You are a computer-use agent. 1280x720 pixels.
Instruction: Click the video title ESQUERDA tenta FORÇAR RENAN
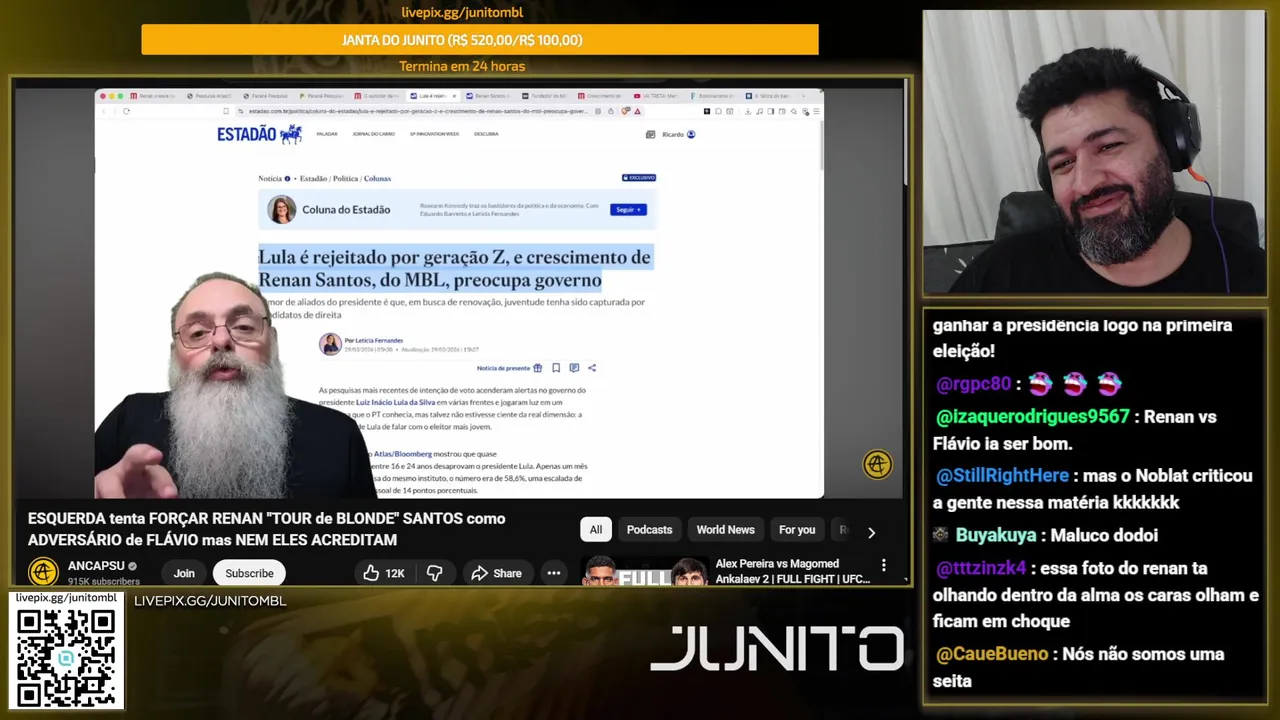click(x=267, y=529)
